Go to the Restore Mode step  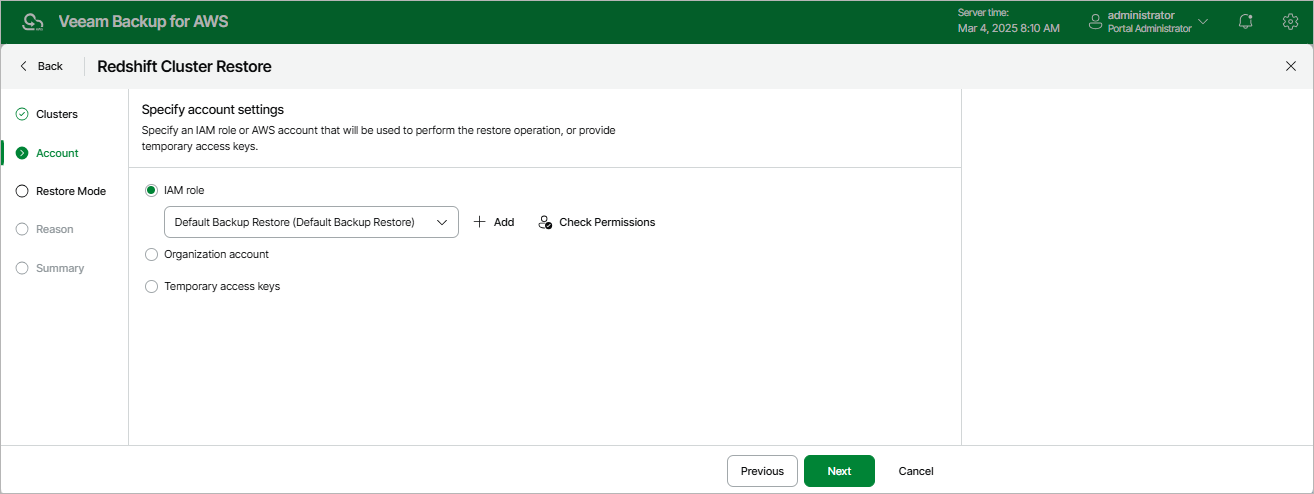click(x=70, y=191)
